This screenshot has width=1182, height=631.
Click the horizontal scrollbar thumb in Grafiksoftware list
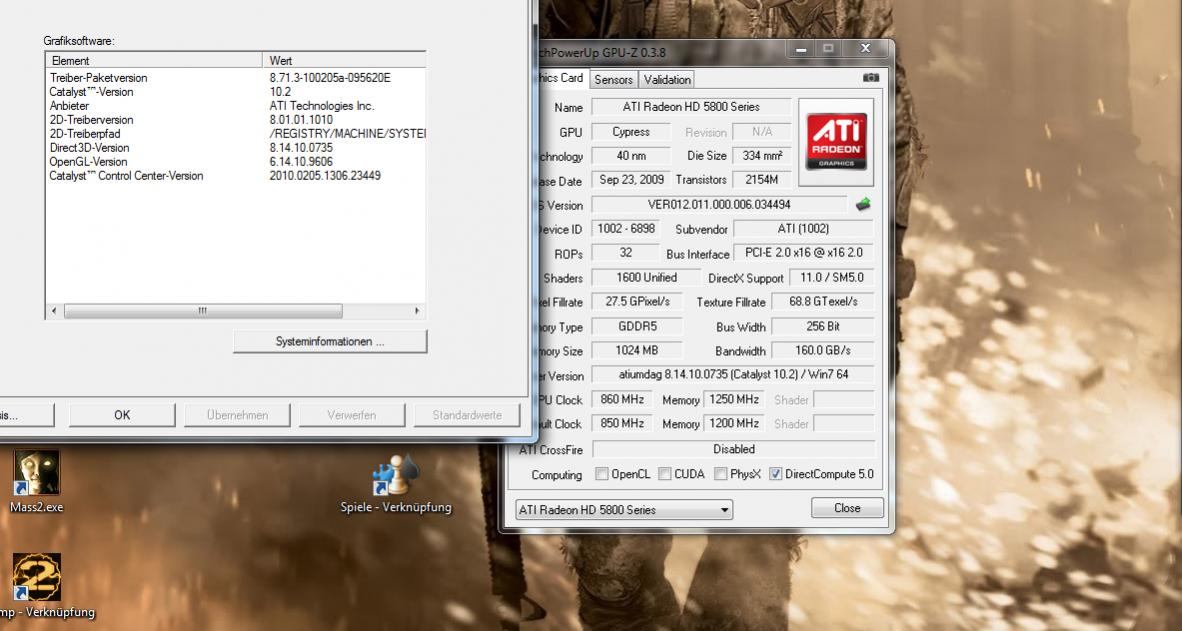203,311
